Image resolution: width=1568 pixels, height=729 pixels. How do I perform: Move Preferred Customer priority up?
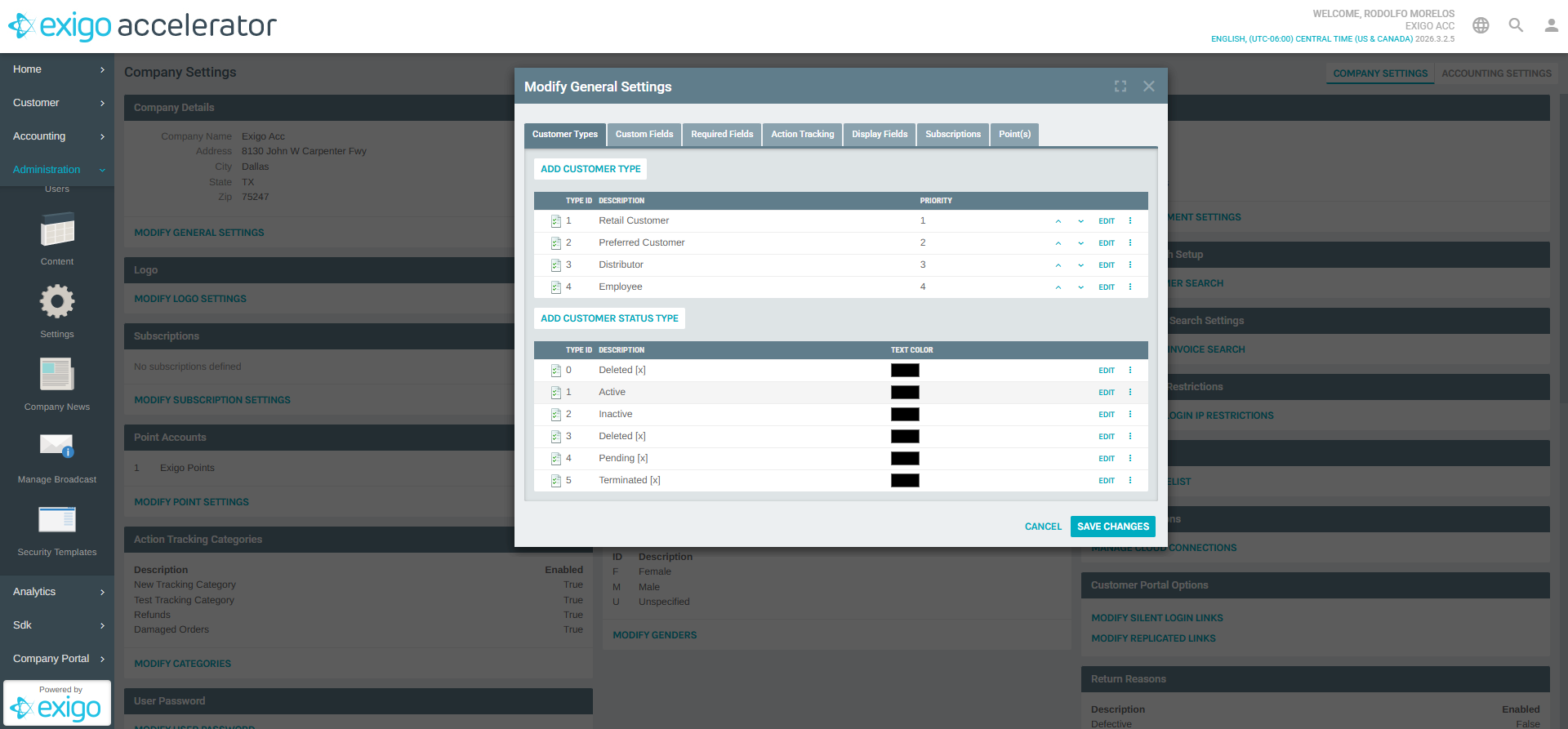pyautogui.click(x=1058, y=243)
